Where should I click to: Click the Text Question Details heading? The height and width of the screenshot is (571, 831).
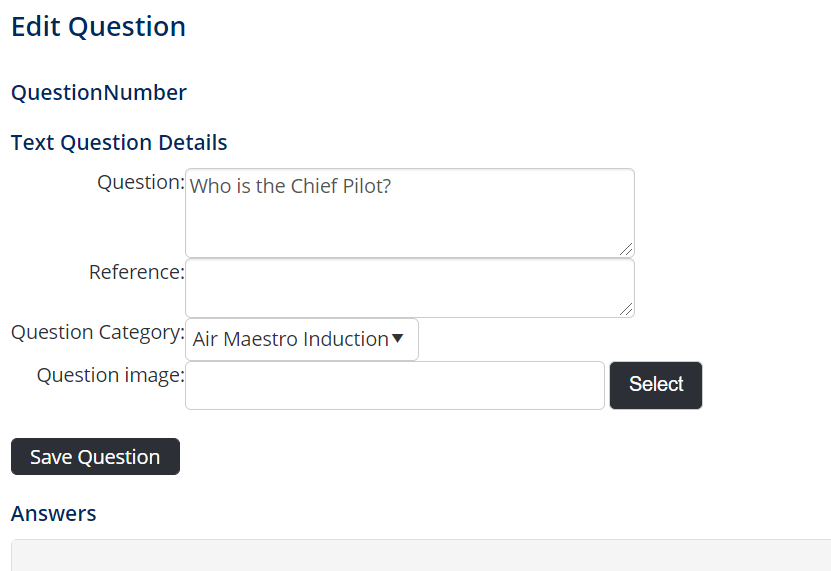click(x=119, y=143)
